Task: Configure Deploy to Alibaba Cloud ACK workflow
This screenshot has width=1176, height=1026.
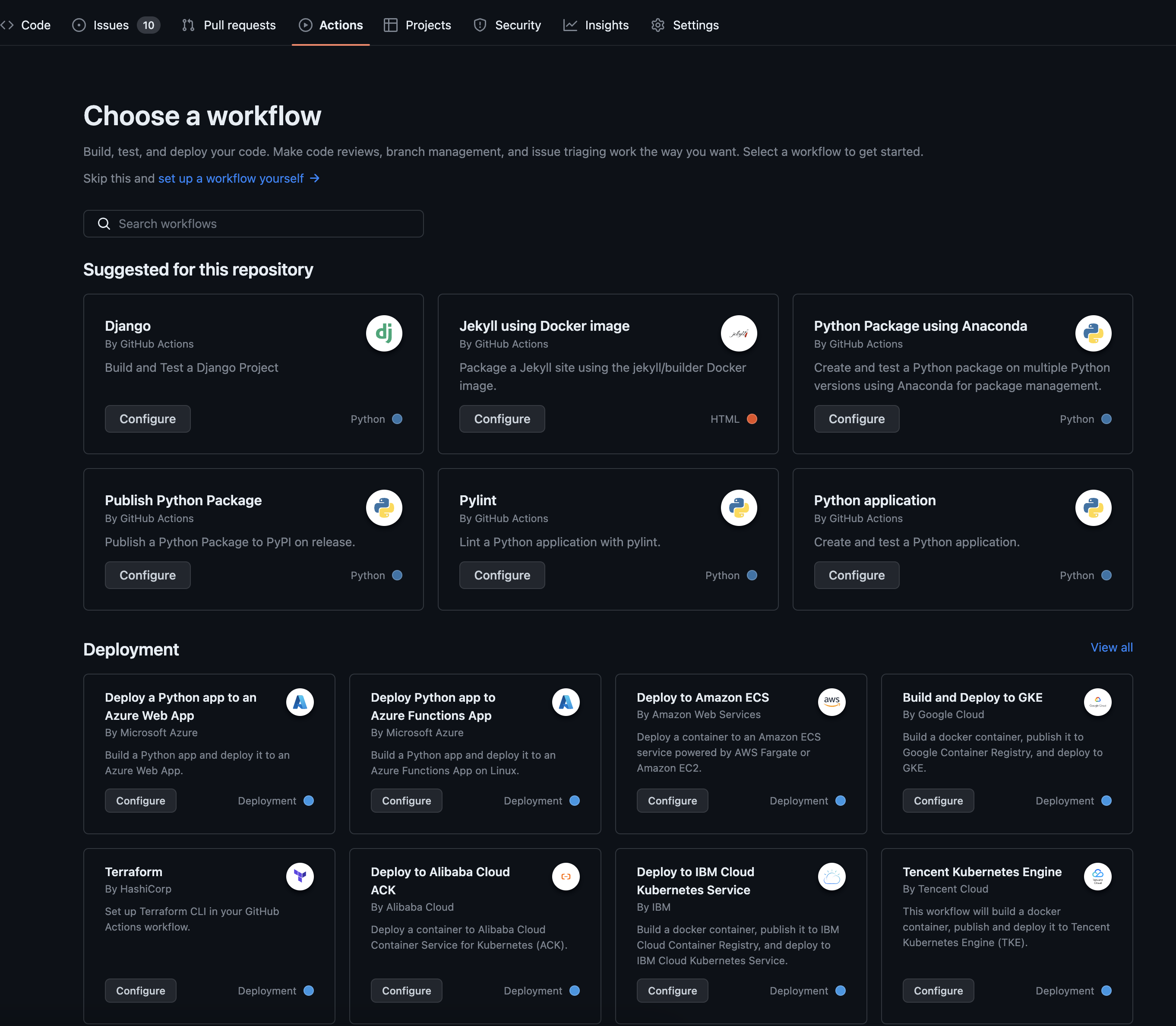Action: (x=406, y=991)
